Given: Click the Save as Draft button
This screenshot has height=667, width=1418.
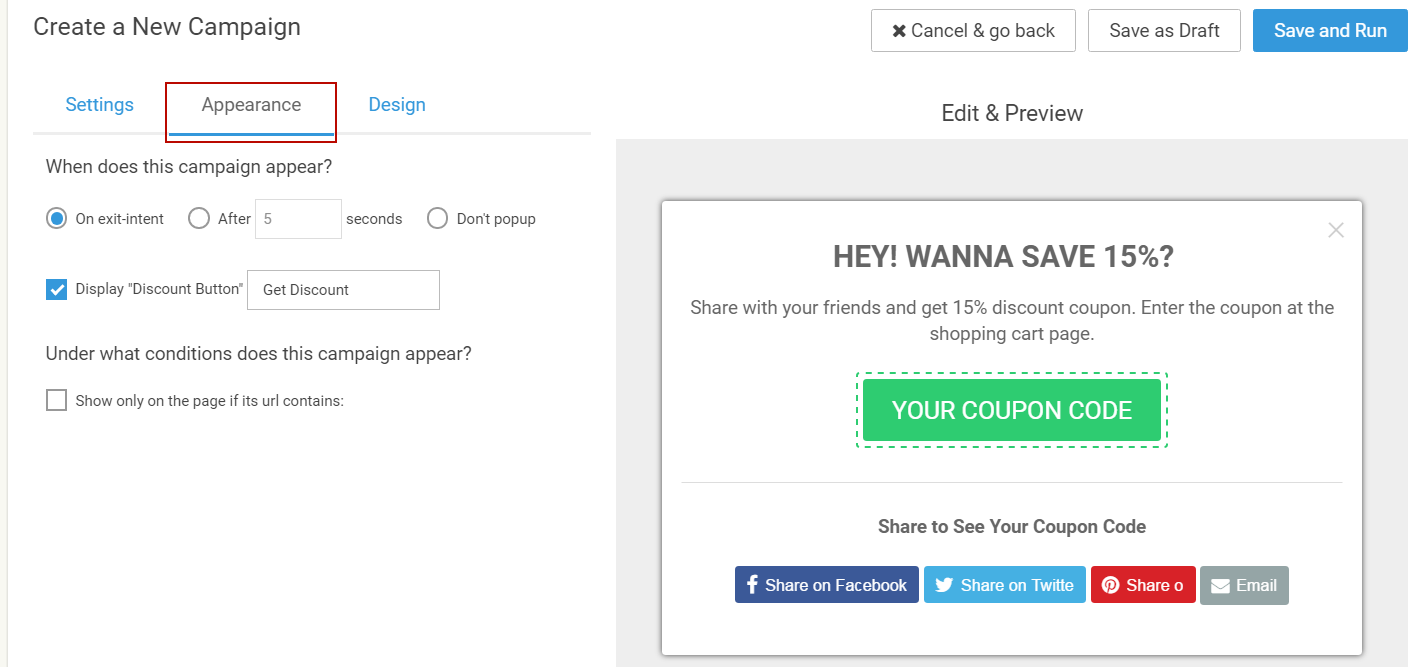Looking at the screenshot, I should click(x=1164, y=31).
